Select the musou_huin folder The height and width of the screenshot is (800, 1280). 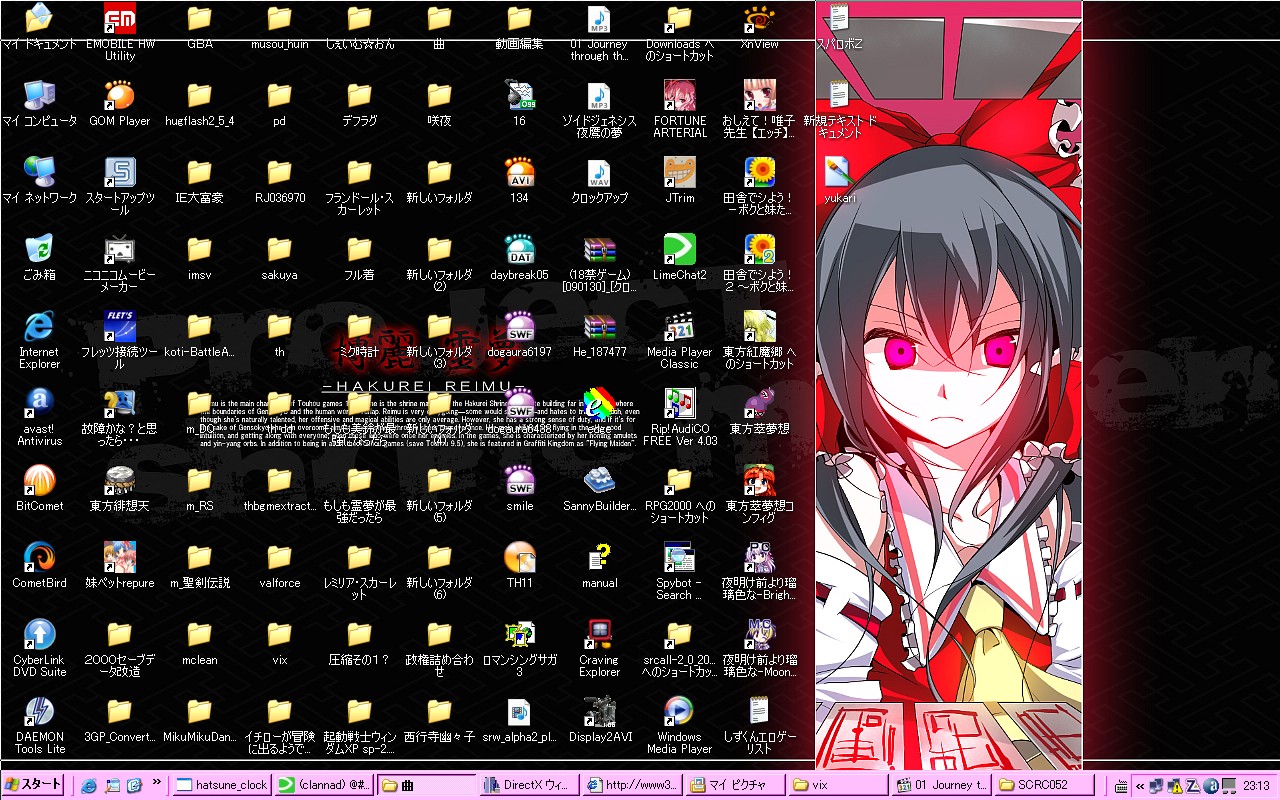pos(280,19)
